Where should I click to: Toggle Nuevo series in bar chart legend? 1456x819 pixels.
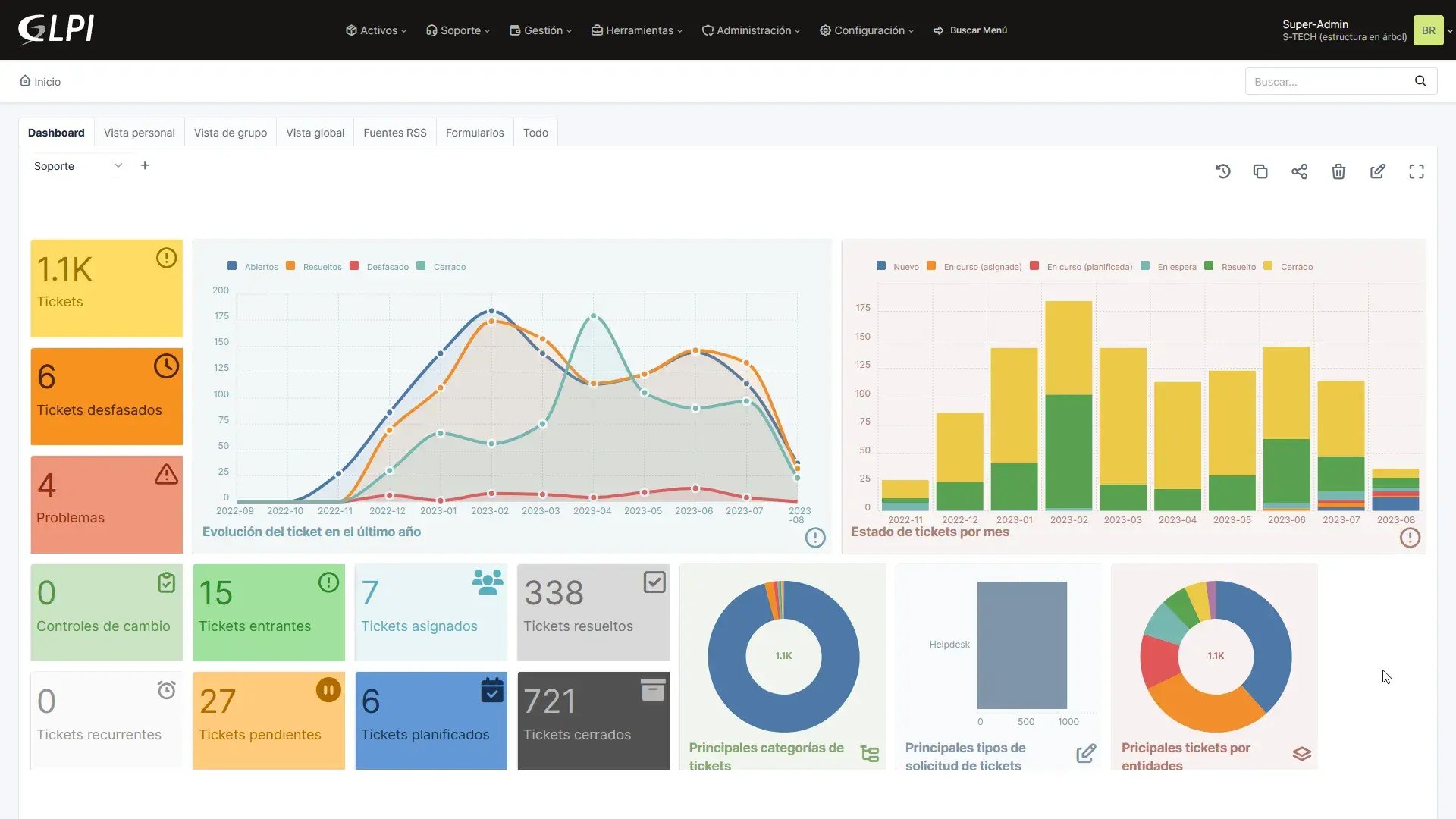point(898,266)
